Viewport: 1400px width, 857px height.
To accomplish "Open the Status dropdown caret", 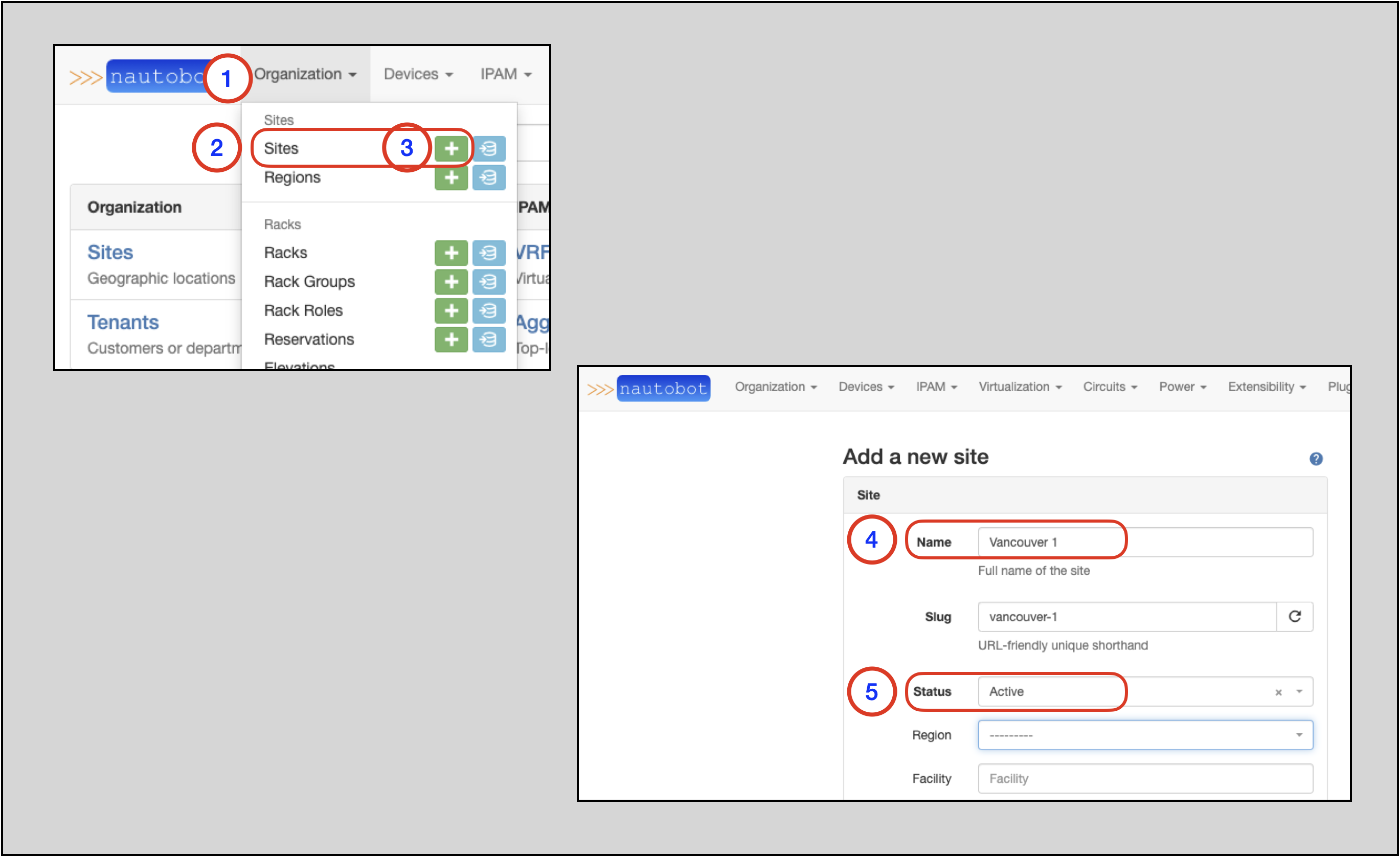I will (x=1299, y=692).
